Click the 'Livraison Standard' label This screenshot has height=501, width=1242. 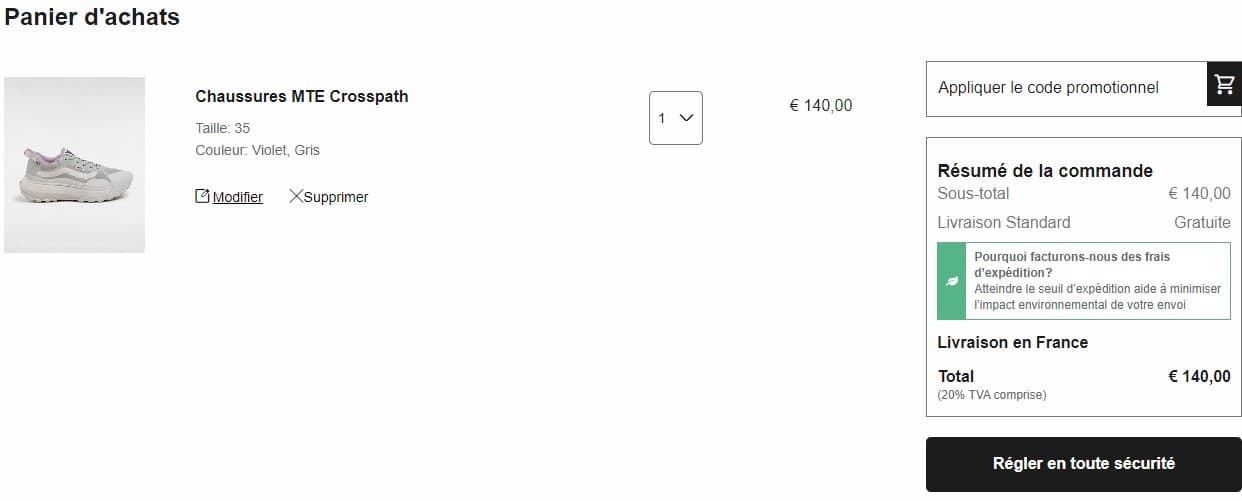pyautogui.click(x=1004, y=222)
